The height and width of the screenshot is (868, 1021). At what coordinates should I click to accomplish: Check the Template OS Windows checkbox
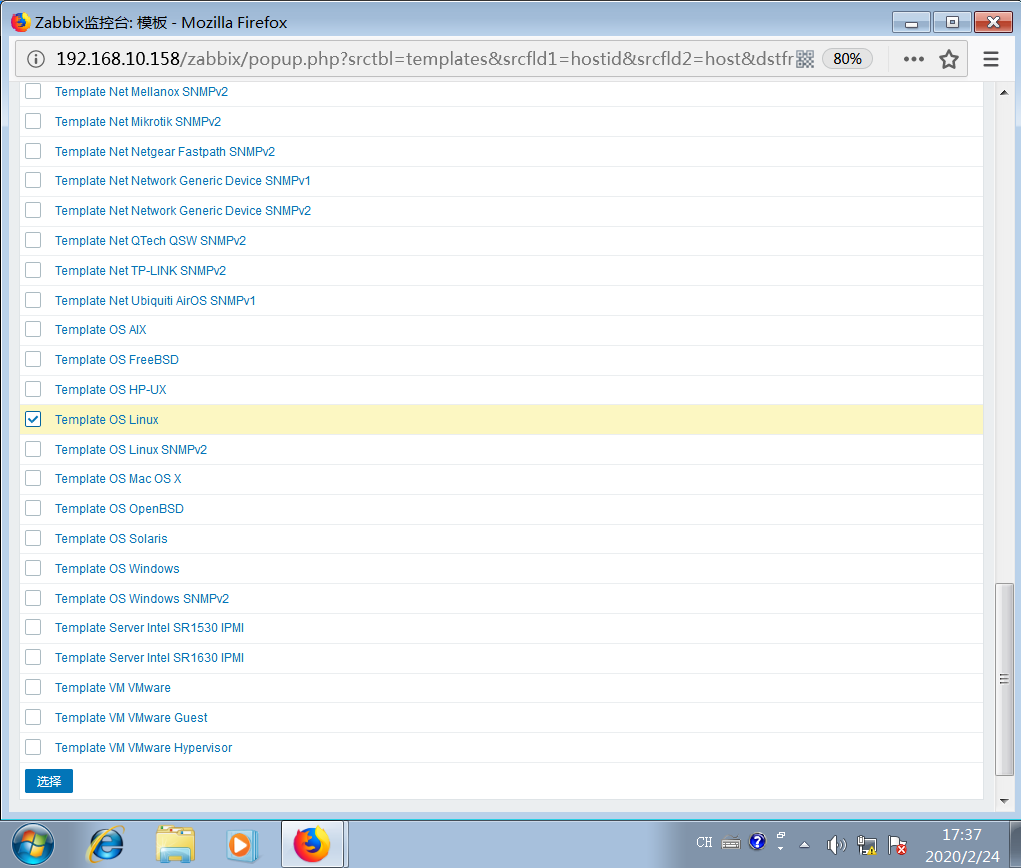[33, 568]
